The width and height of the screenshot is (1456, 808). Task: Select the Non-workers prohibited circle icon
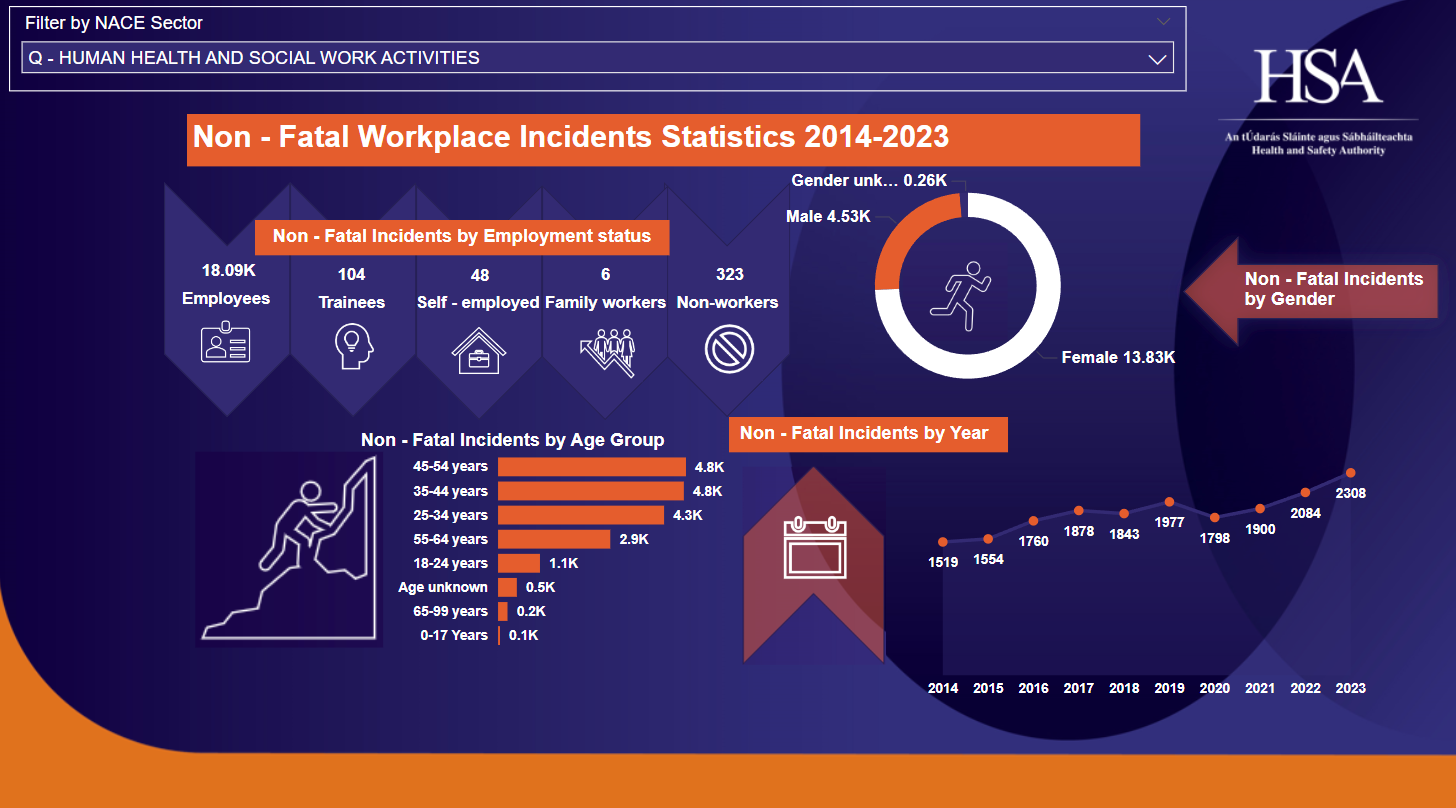point(729,350)
